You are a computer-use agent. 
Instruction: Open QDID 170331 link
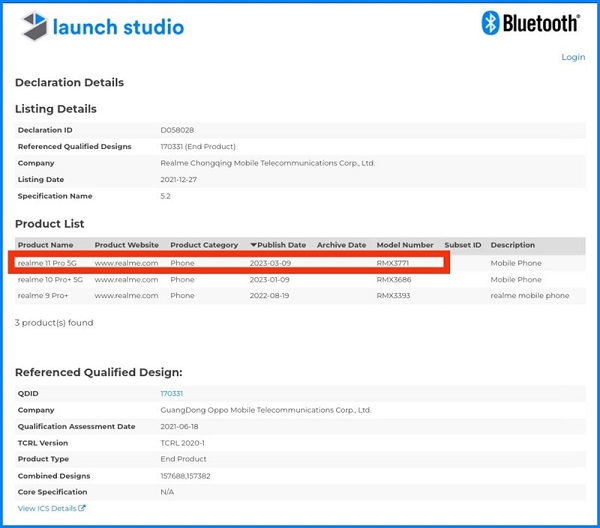[x=171, y=394]
